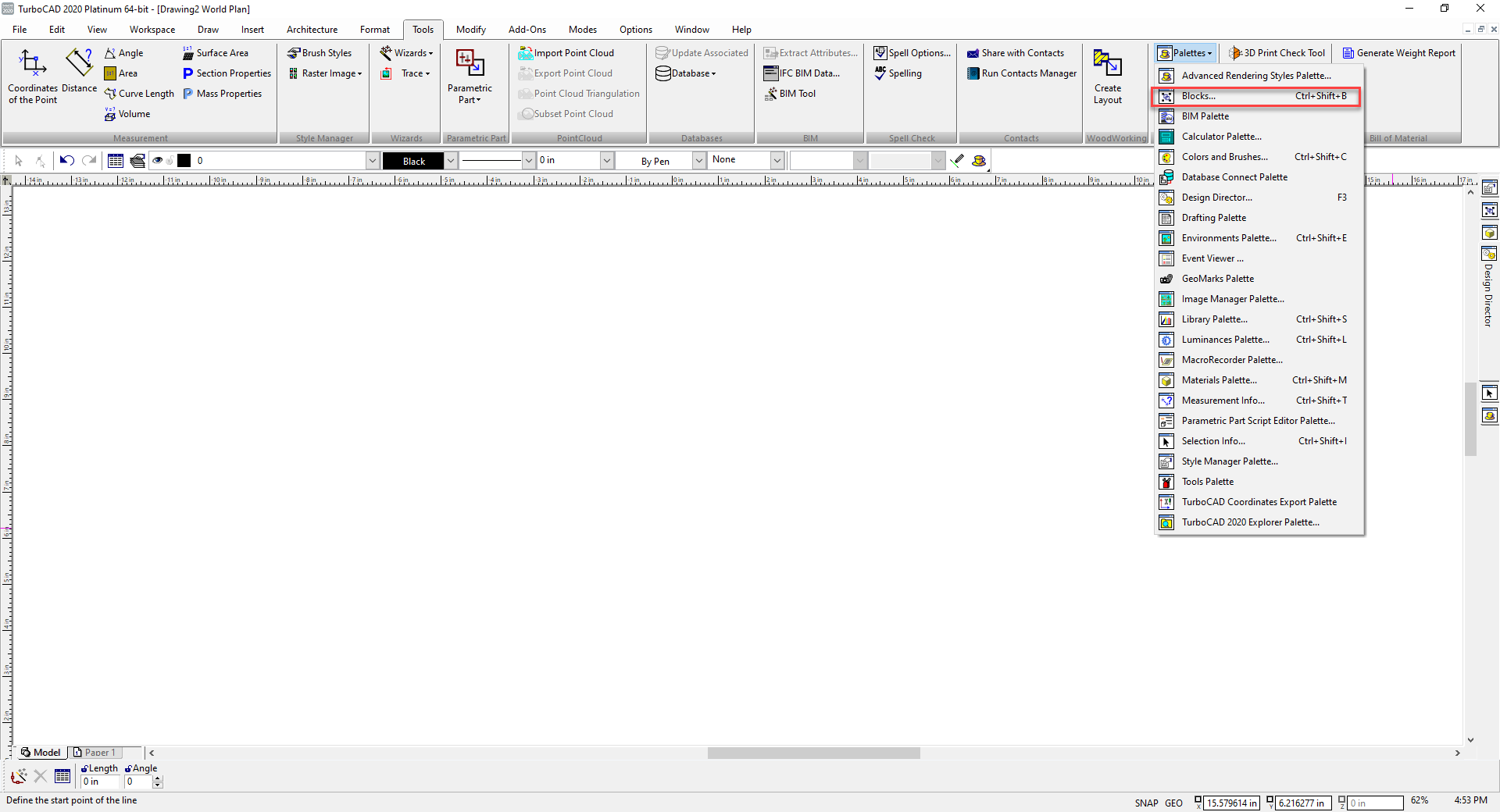Viewport: 1500px width, 812px height.
Task: Click Generate Weight Report
Action: (x=1398, y=53)
